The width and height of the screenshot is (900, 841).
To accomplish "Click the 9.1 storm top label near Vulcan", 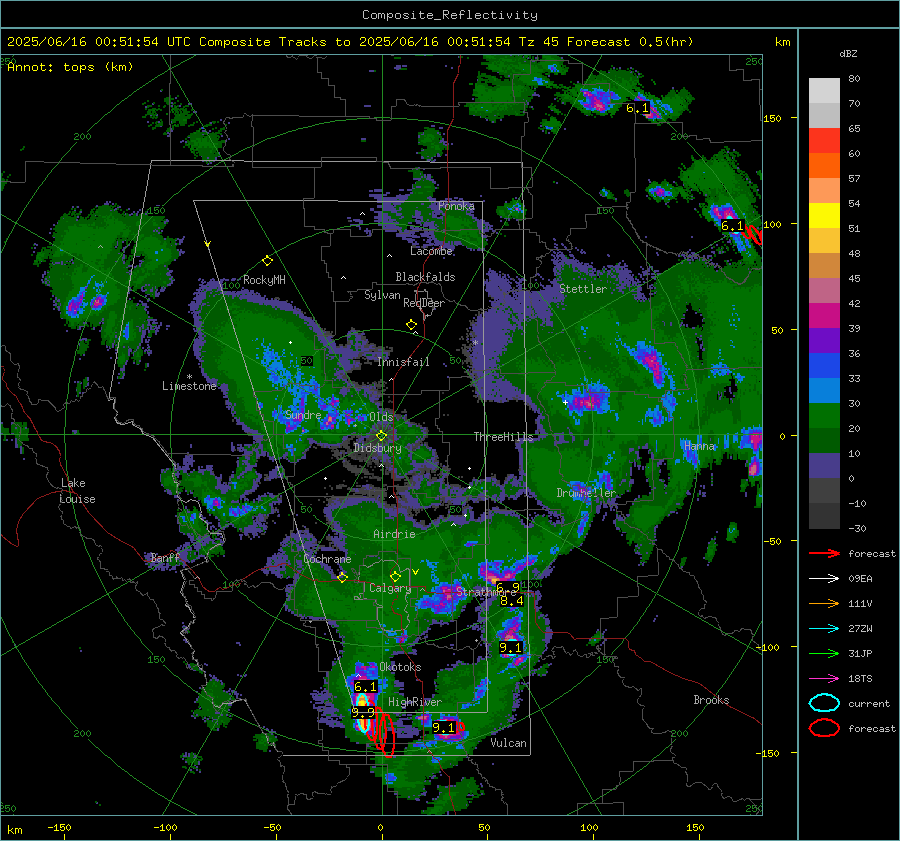I will [x=444, y=727].
